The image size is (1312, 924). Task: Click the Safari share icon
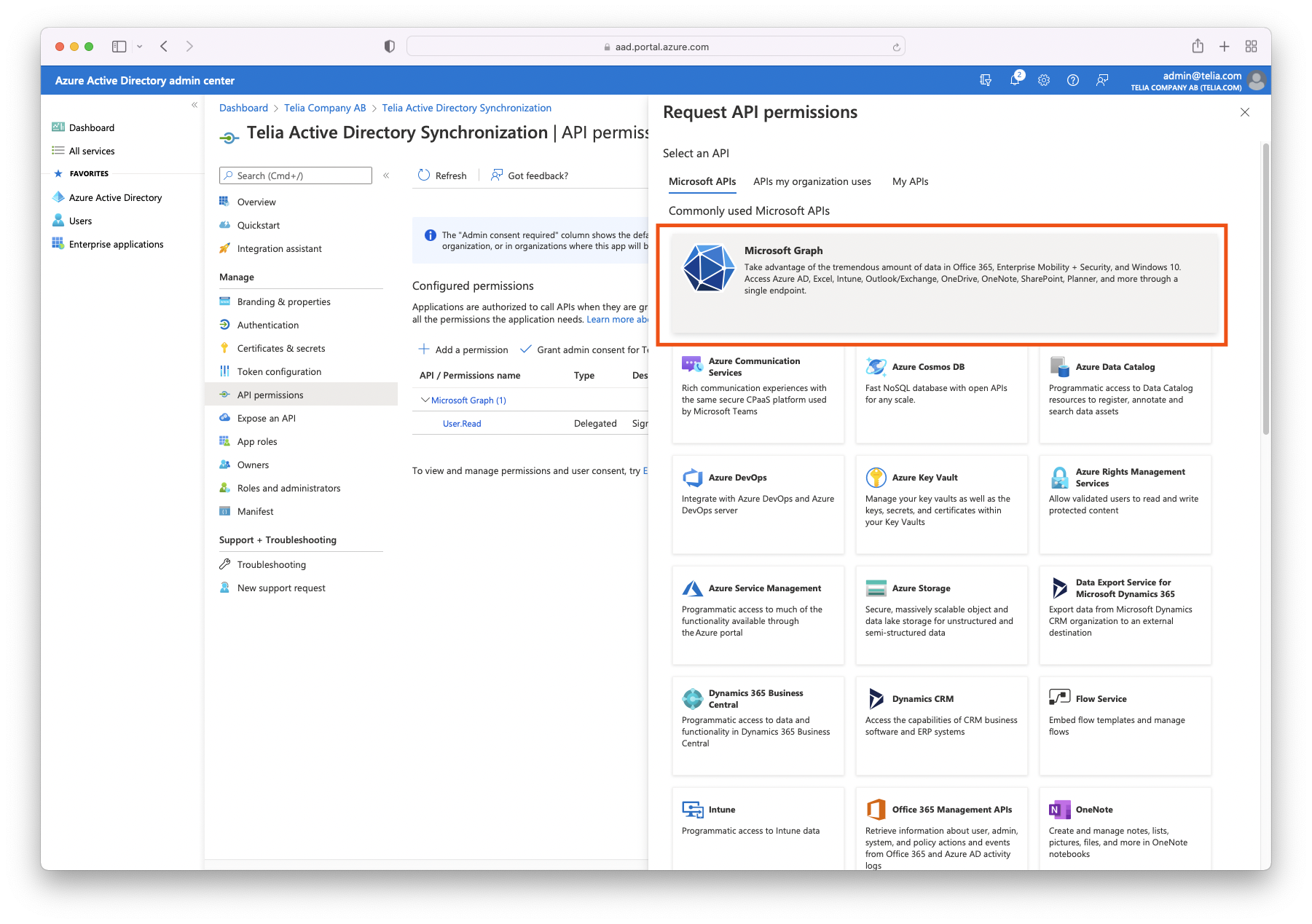(1198, 46)
